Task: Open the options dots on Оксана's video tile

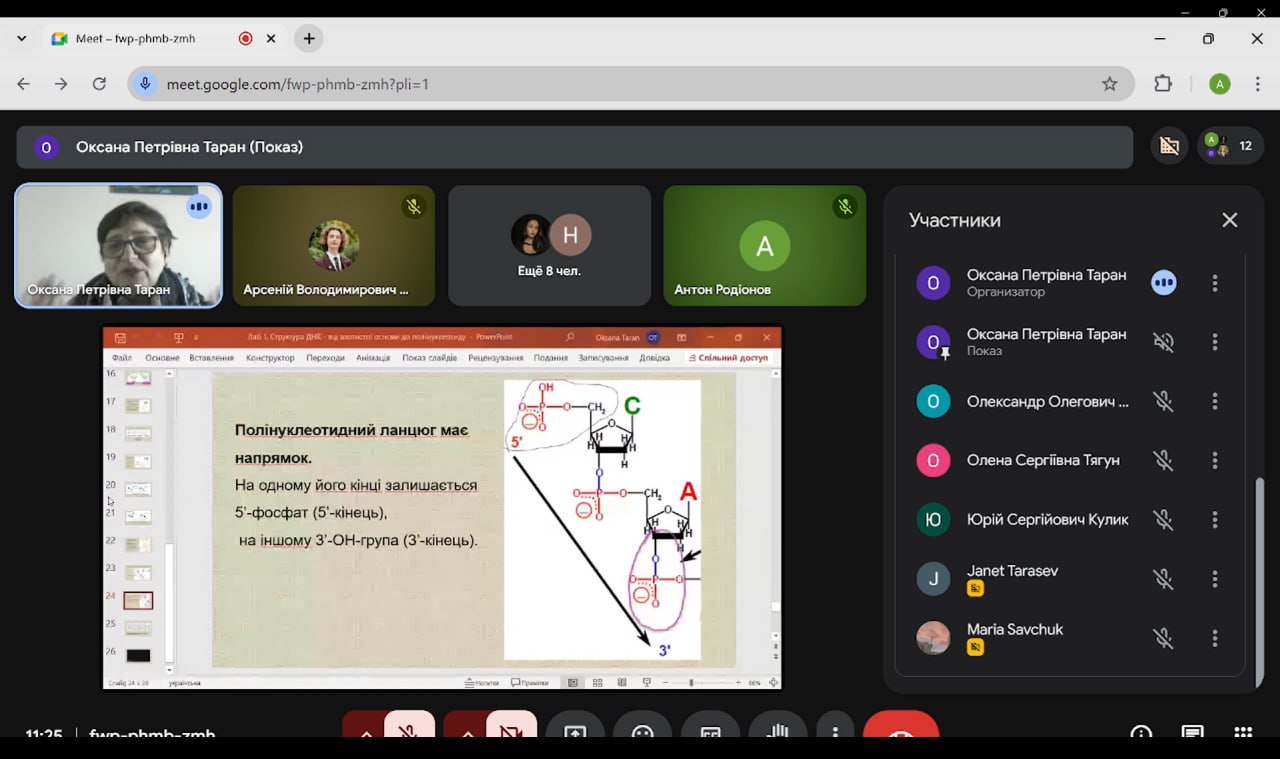Action: click(199, 207)
